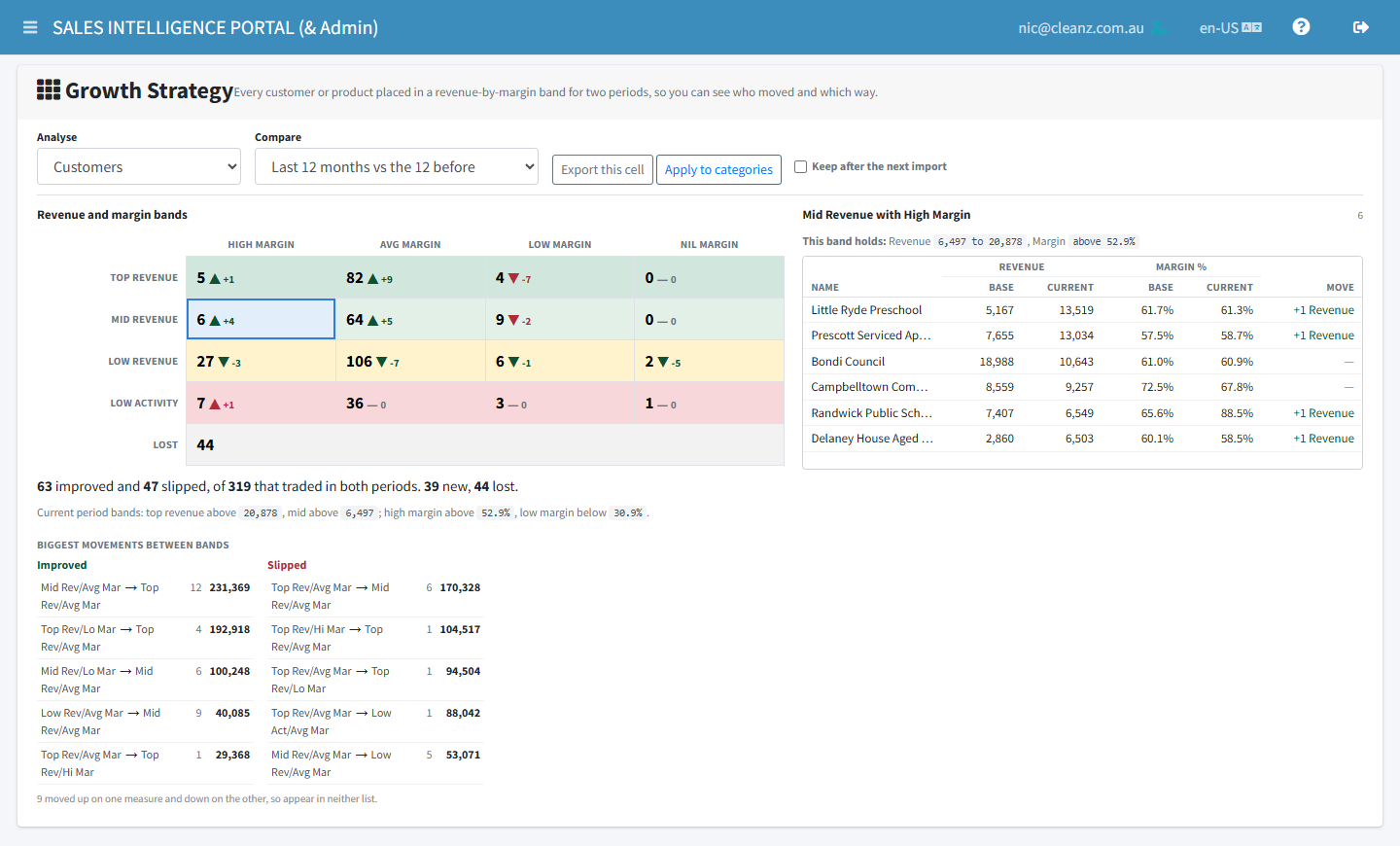The width and height of the screenshot is (1400, 846).
Task: Click the NAME column header
Action: click(x=825, y=288)
